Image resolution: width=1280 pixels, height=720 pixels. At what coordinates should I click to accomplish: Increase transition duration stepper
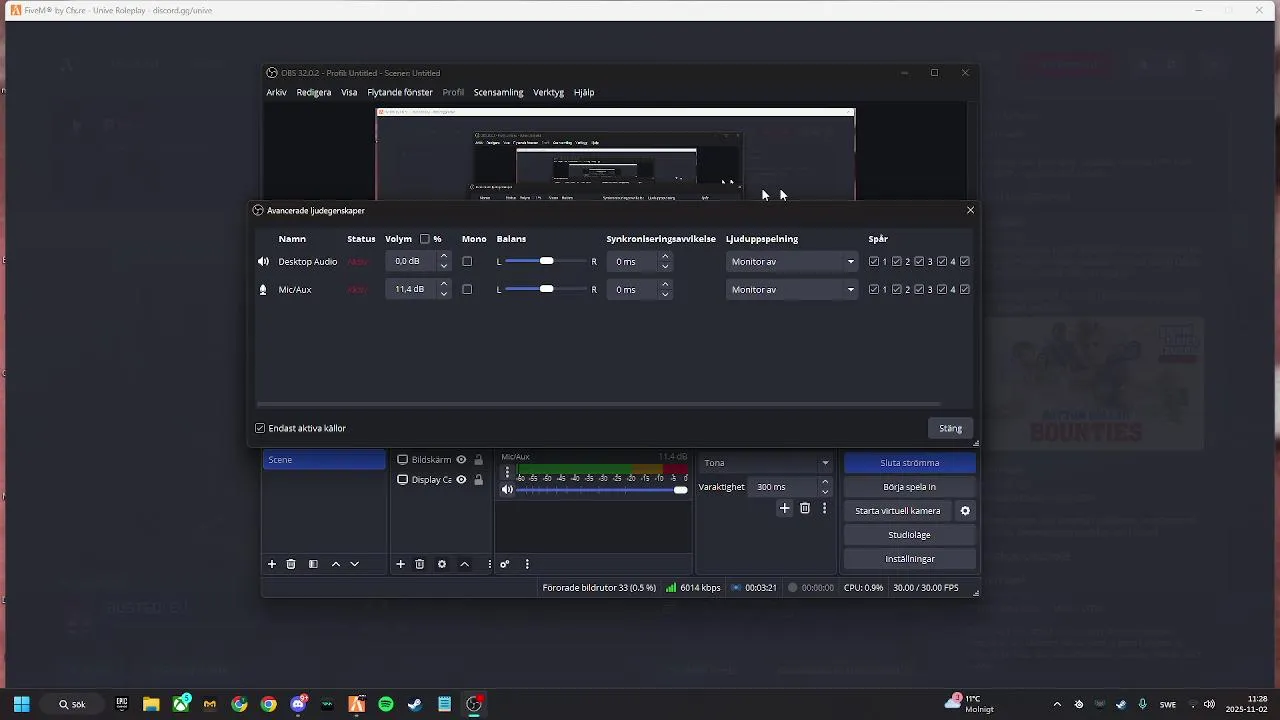coord(825,482)
